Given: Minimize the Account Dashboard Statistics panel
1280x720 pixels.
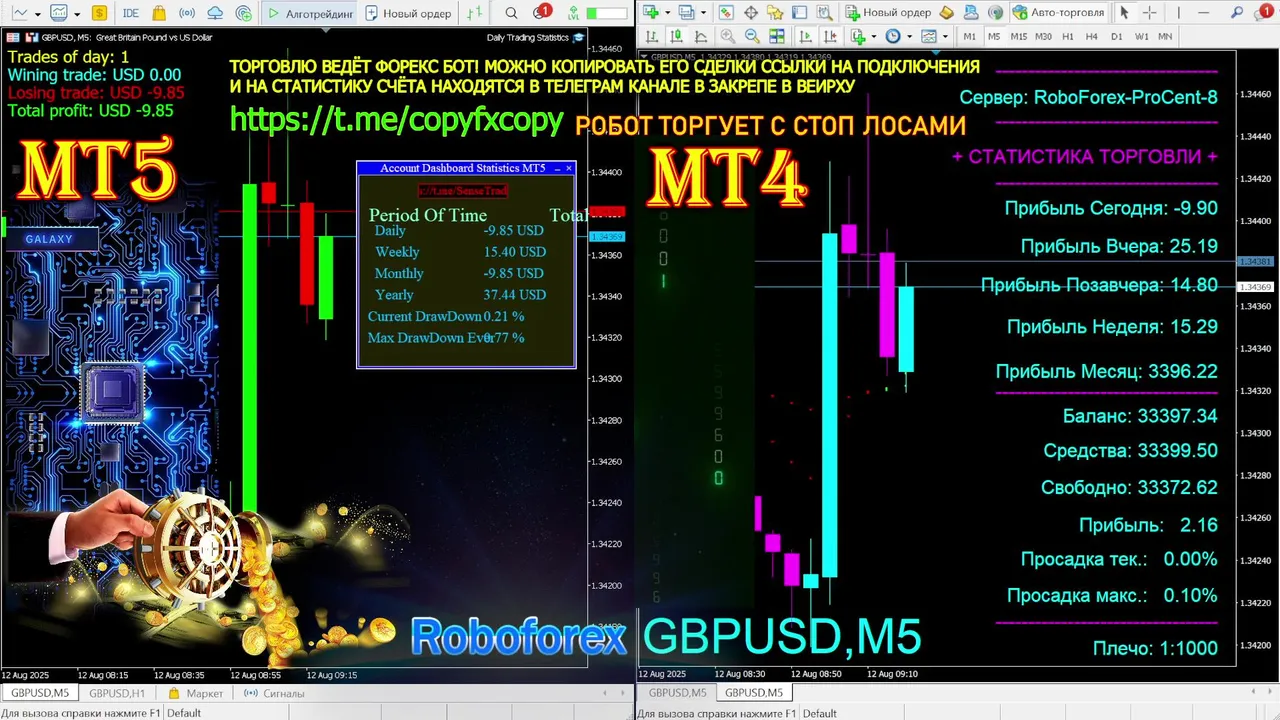Looking at the screenshot, I should click(x=557, y=168).
